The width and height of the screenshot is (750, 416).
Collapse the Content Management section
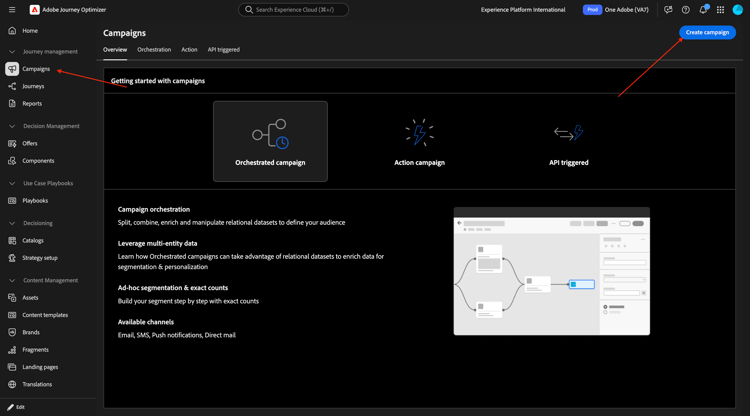tap(12, 280)
